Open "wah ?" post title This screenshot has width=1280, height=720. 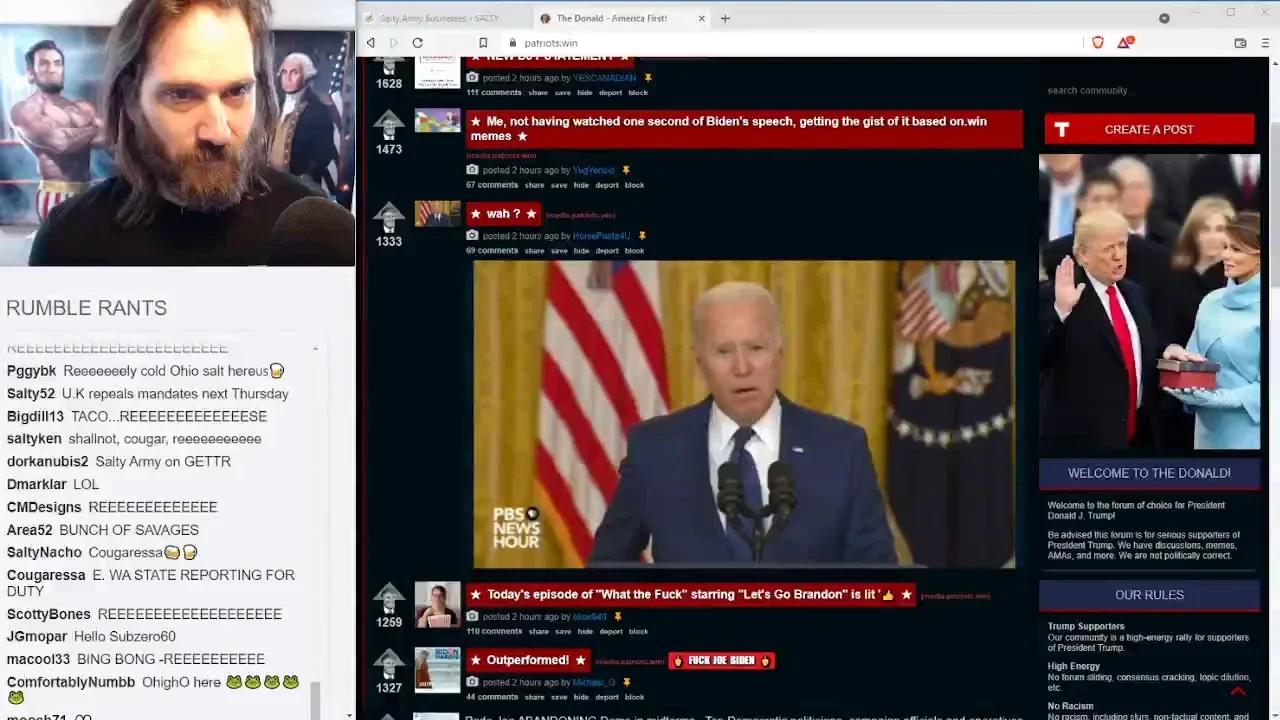pyautogui.click(x=503, y=214)
